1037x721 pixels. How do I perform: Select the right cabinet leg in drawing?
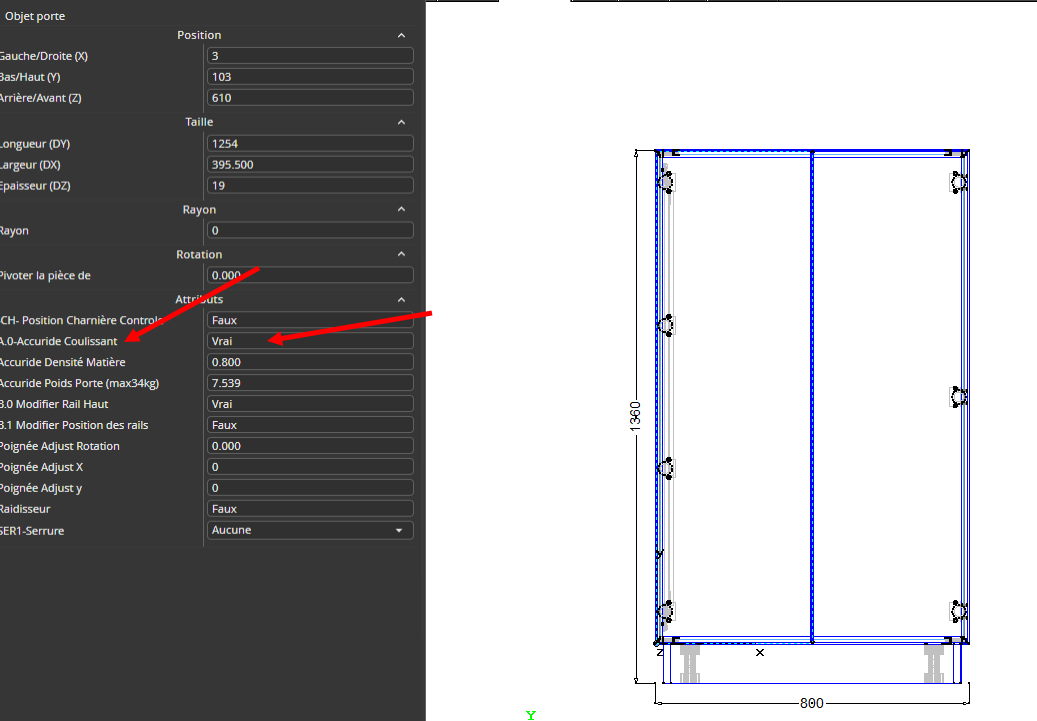(x=934, y=663)
